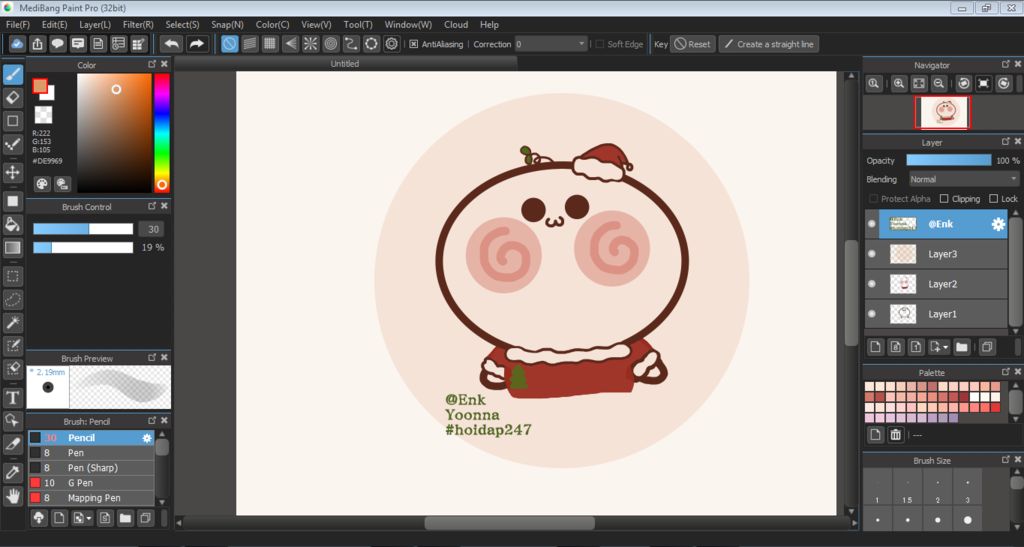Select the Eraser tool
Screen dimensions: 1024x547
coord(12,98)
